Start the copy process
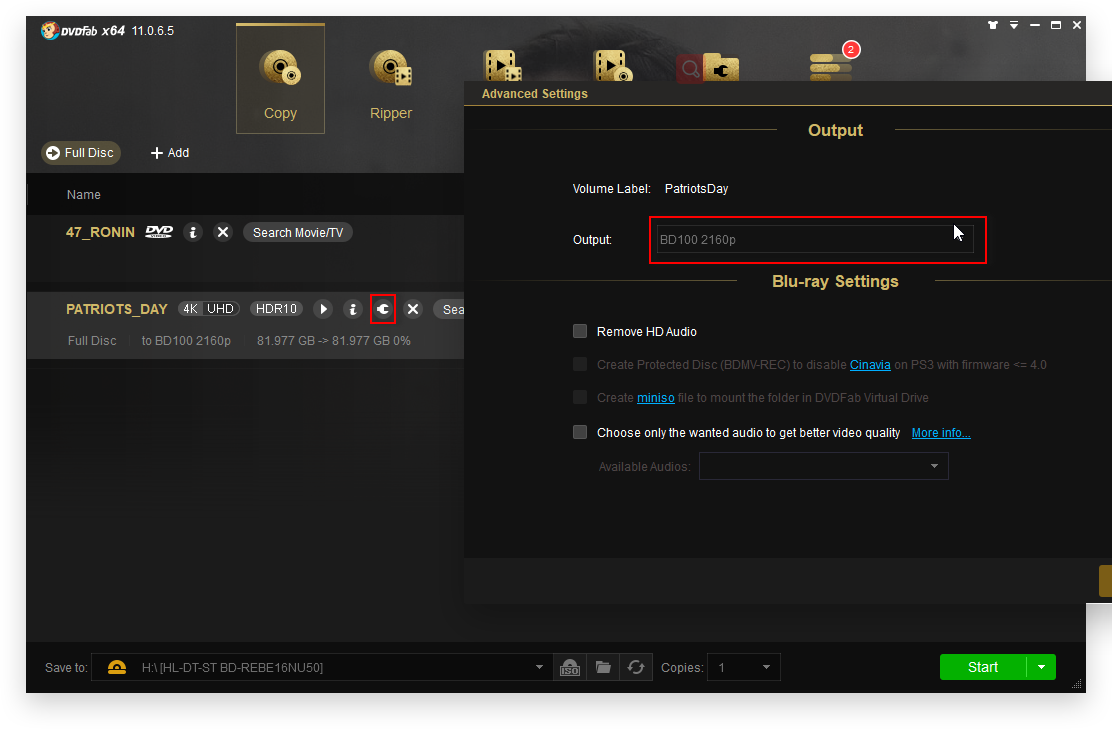Viewport: 1112px width, 729px height. pos(983,667)
